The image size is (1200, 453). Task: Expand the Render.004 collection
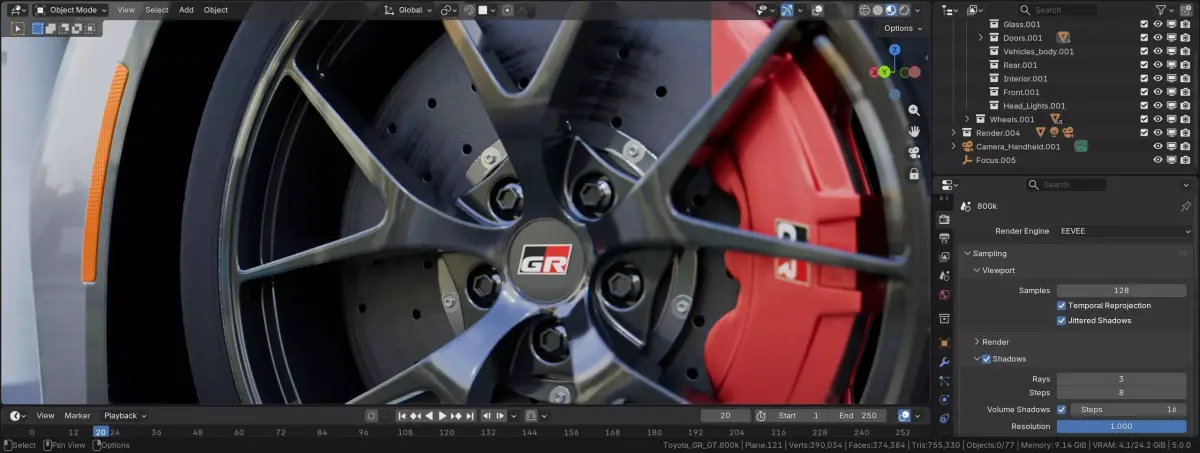point(954,132)
